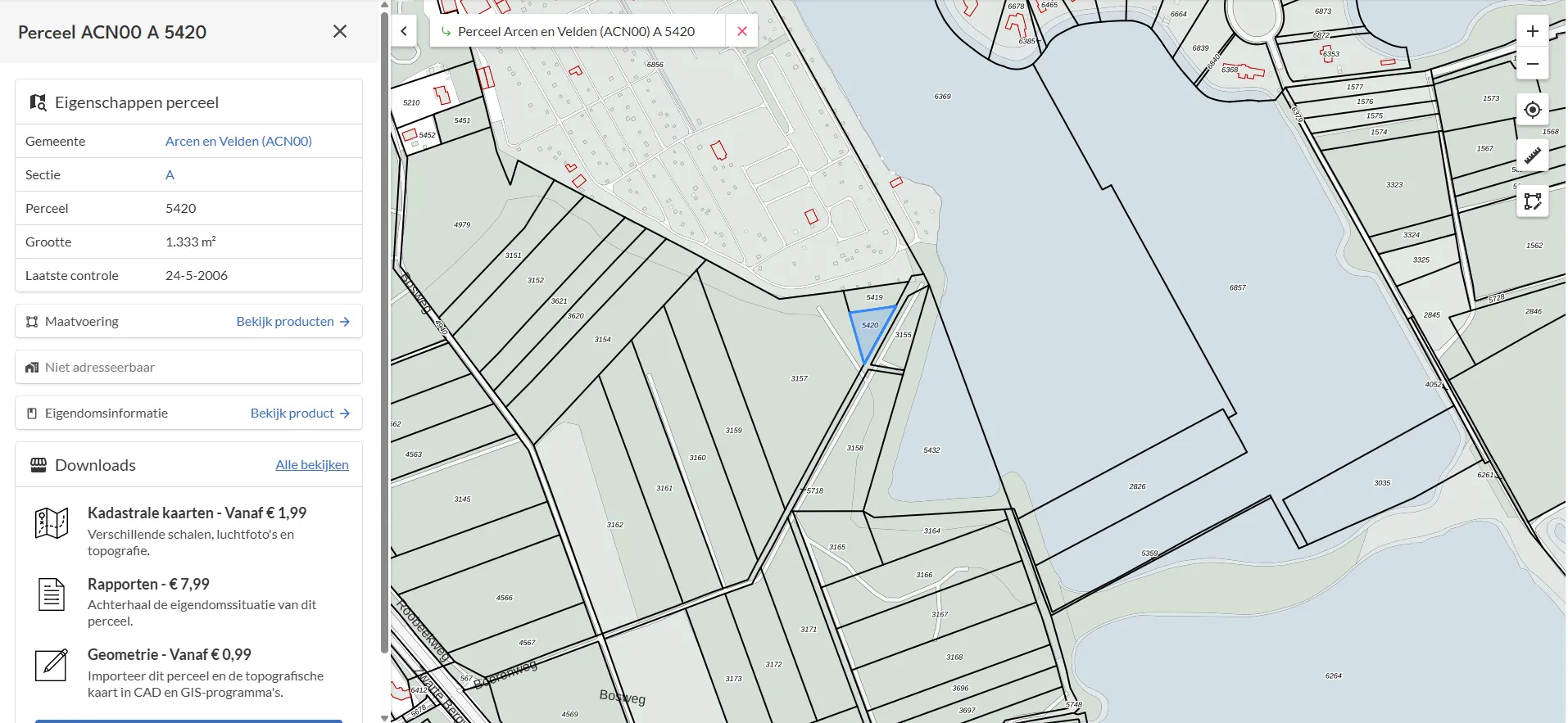View Eigendomsinformatie product
Viewport: 1568px width, 723px height.
301,413
